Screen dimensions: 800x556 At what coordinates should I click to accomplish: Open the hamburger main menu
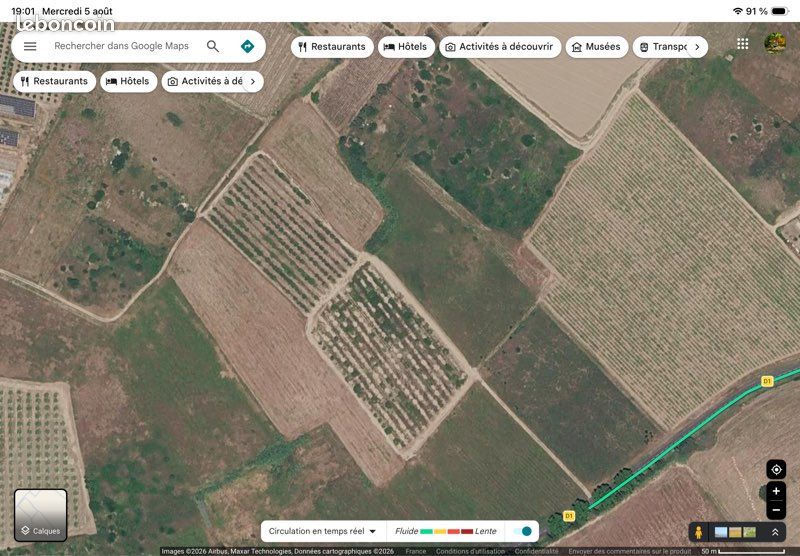point(30,46)
